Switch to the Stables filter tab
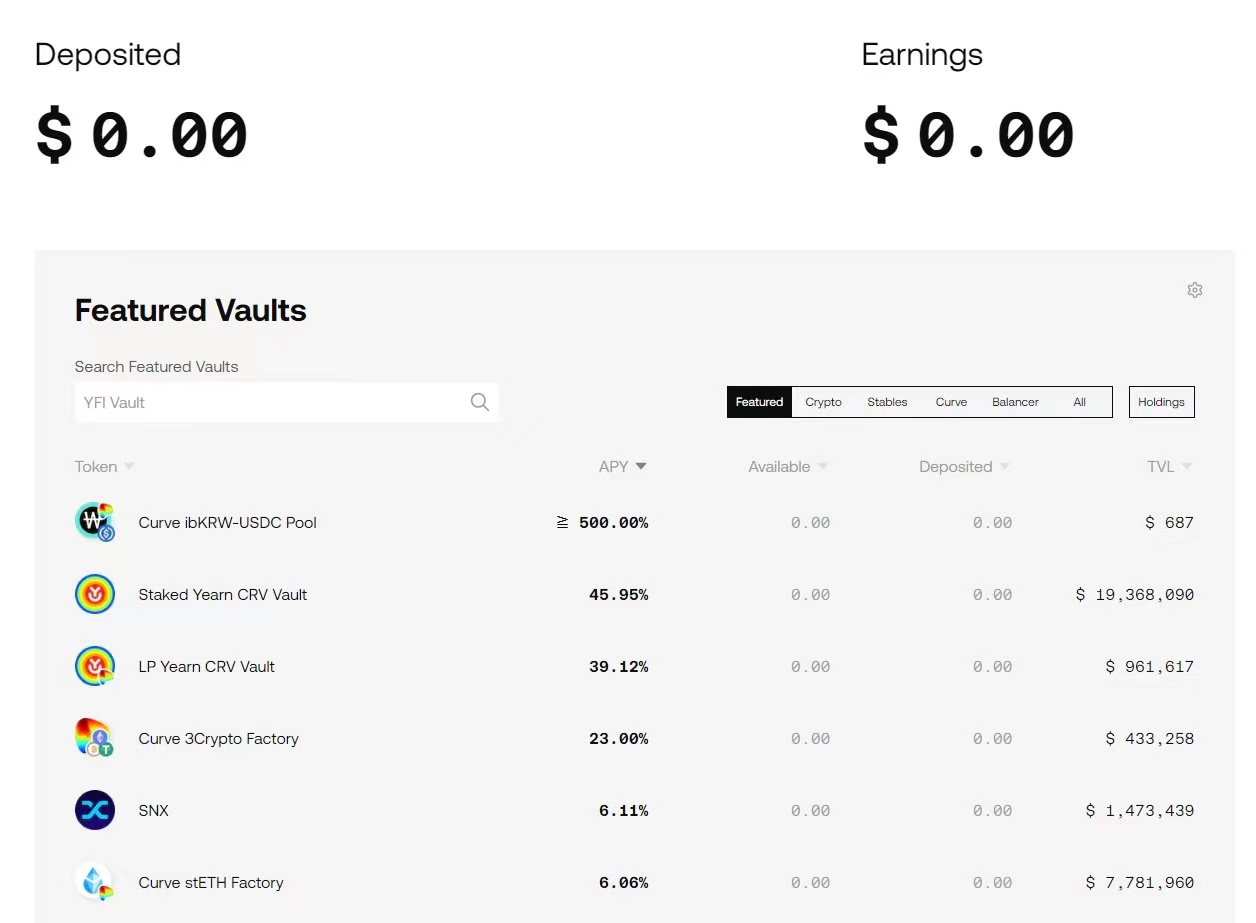 click(887, 402)
